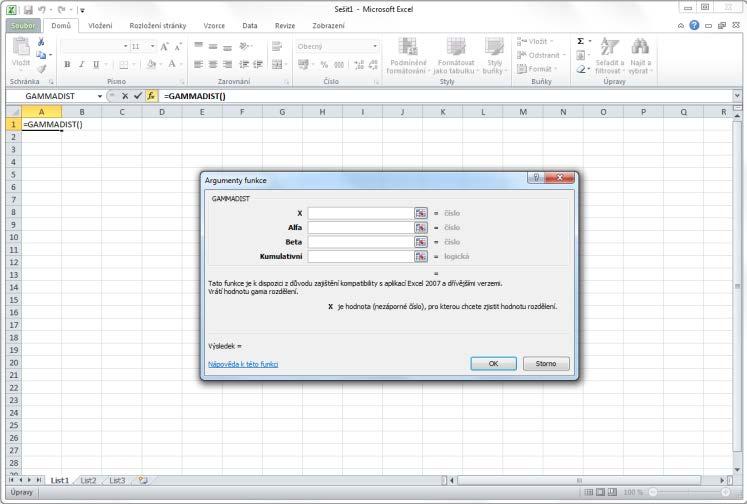Screen dimensions: 747x504
Task: Click the horizontal scrollbar track
Action: click(579, 480)
